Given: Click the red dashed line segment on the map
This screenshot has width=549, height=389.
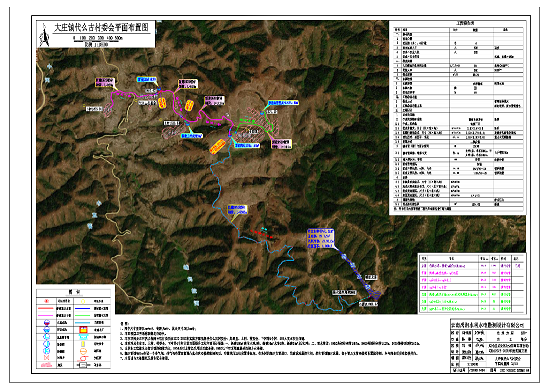Looking at the screenshot, I should [x=261, y=235].
